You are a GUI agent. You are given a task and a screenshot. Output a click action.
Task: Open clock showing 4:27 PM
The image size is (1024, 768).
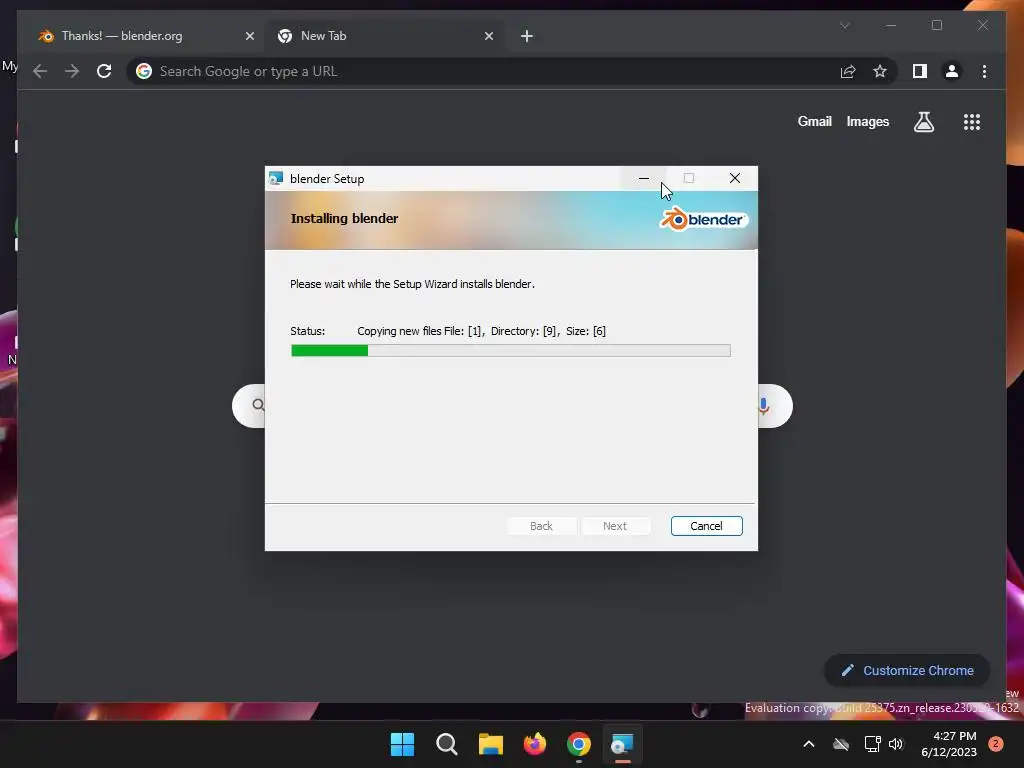(949, 744)
